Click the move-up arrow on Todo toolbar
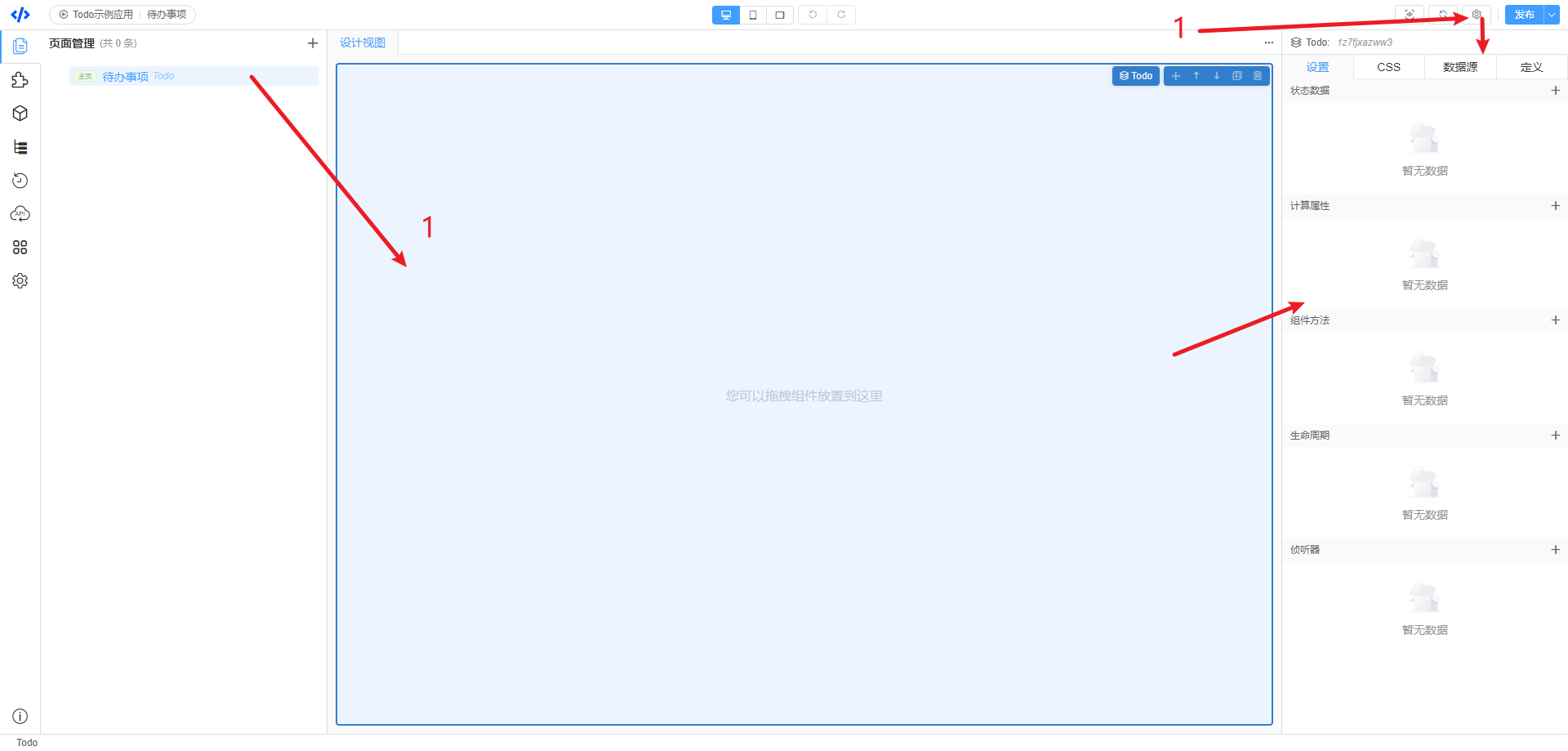The image size is (1568, 751). (1196, 76)
